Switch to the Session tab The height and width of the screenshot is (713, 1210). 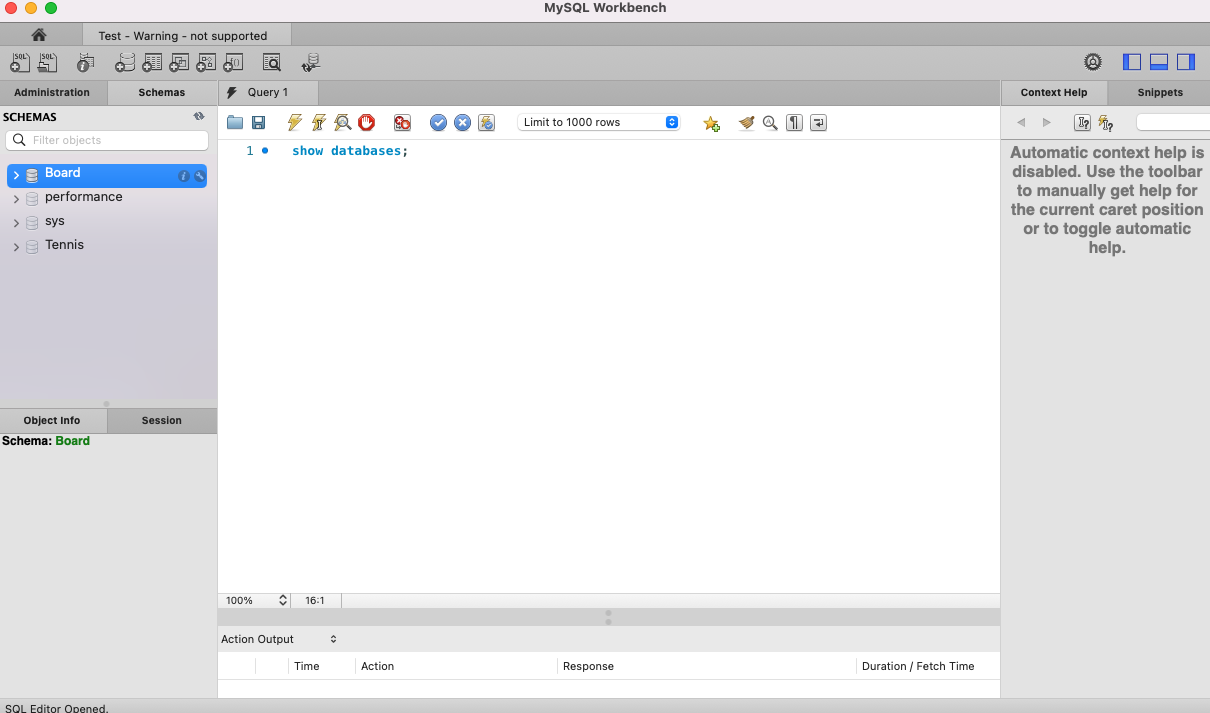pyautogui.click(x=162, y=421)
